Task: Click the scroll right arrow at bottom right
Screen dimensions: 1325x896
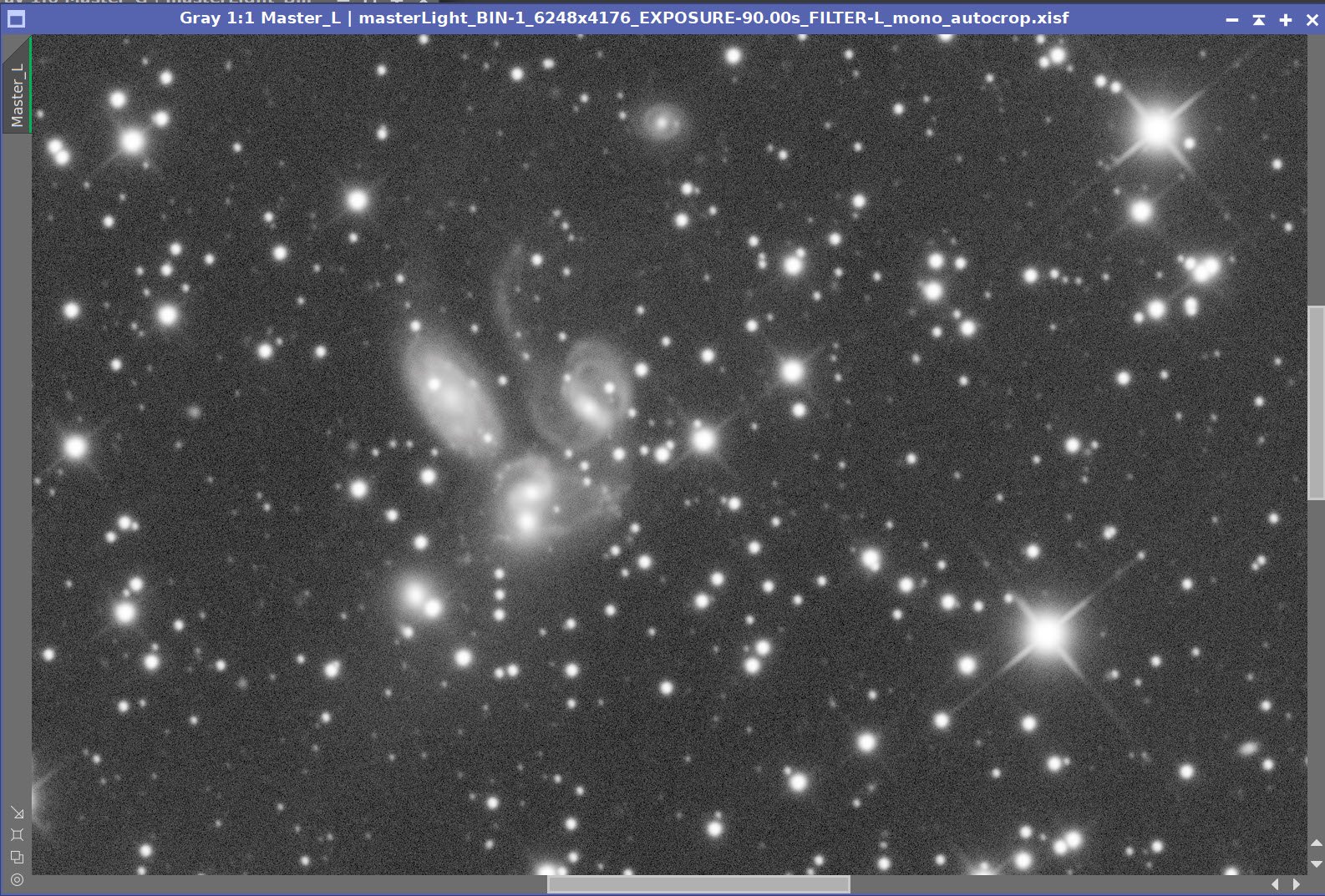Action: (x=1297, y=884)
